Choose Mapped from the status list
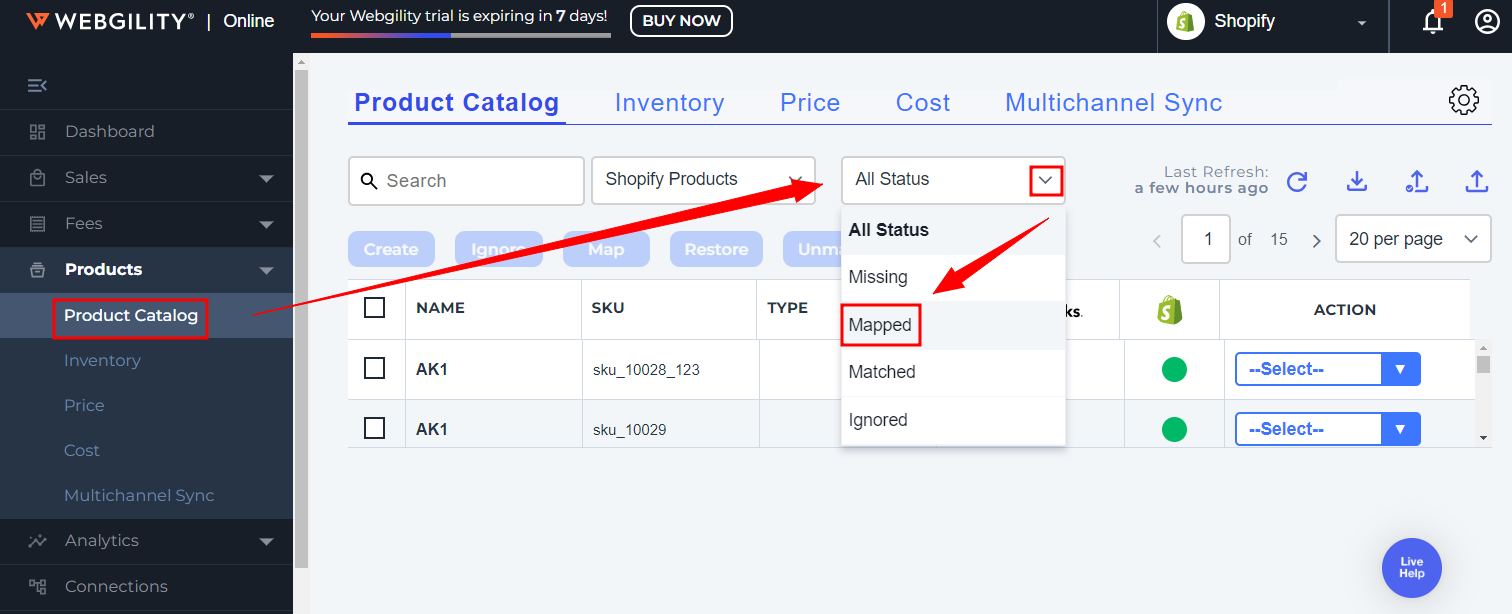The image size is (1512, 614). [880, 325]
